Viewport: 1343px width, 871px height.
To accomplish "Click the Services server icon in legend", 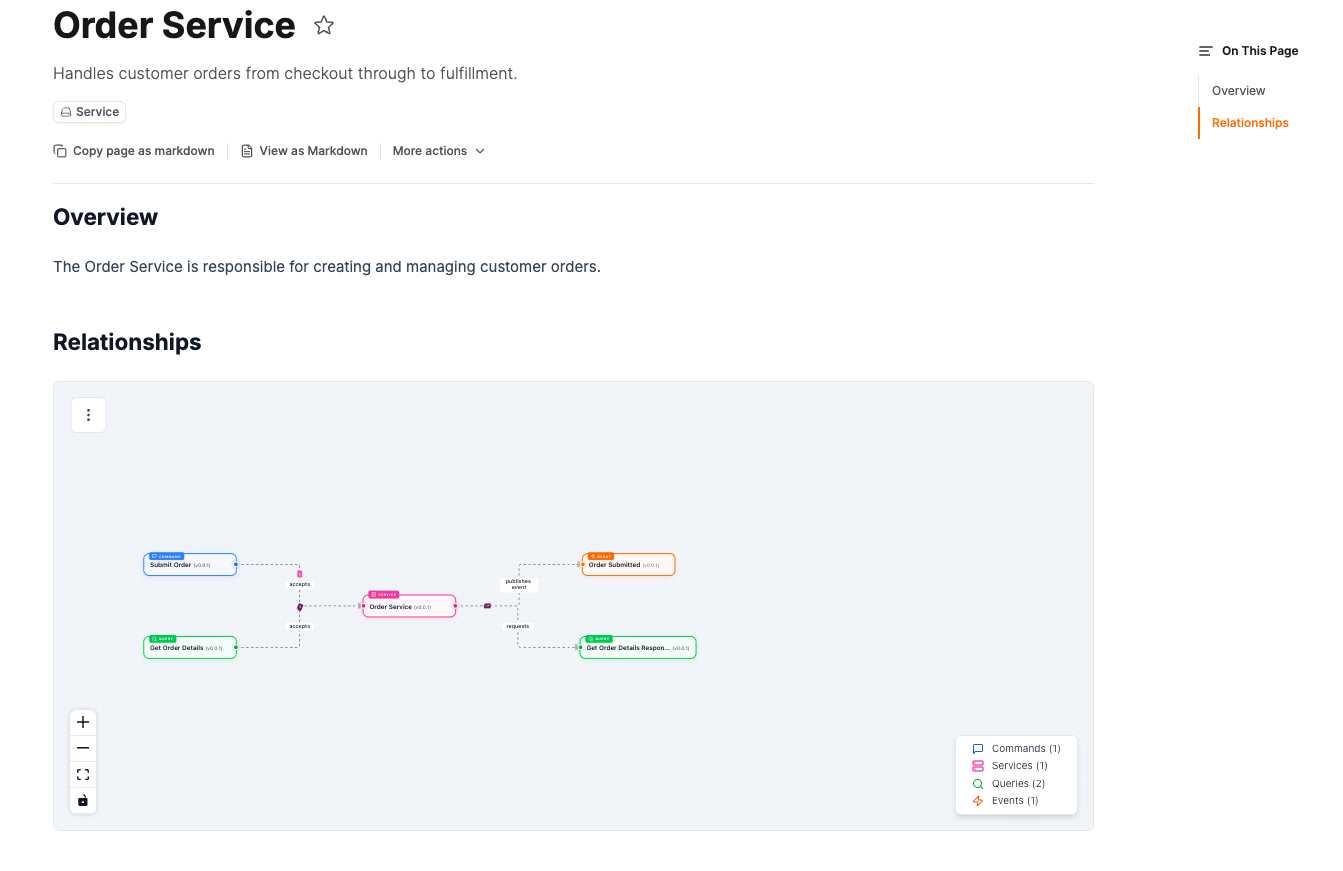I will click(978, 766).
